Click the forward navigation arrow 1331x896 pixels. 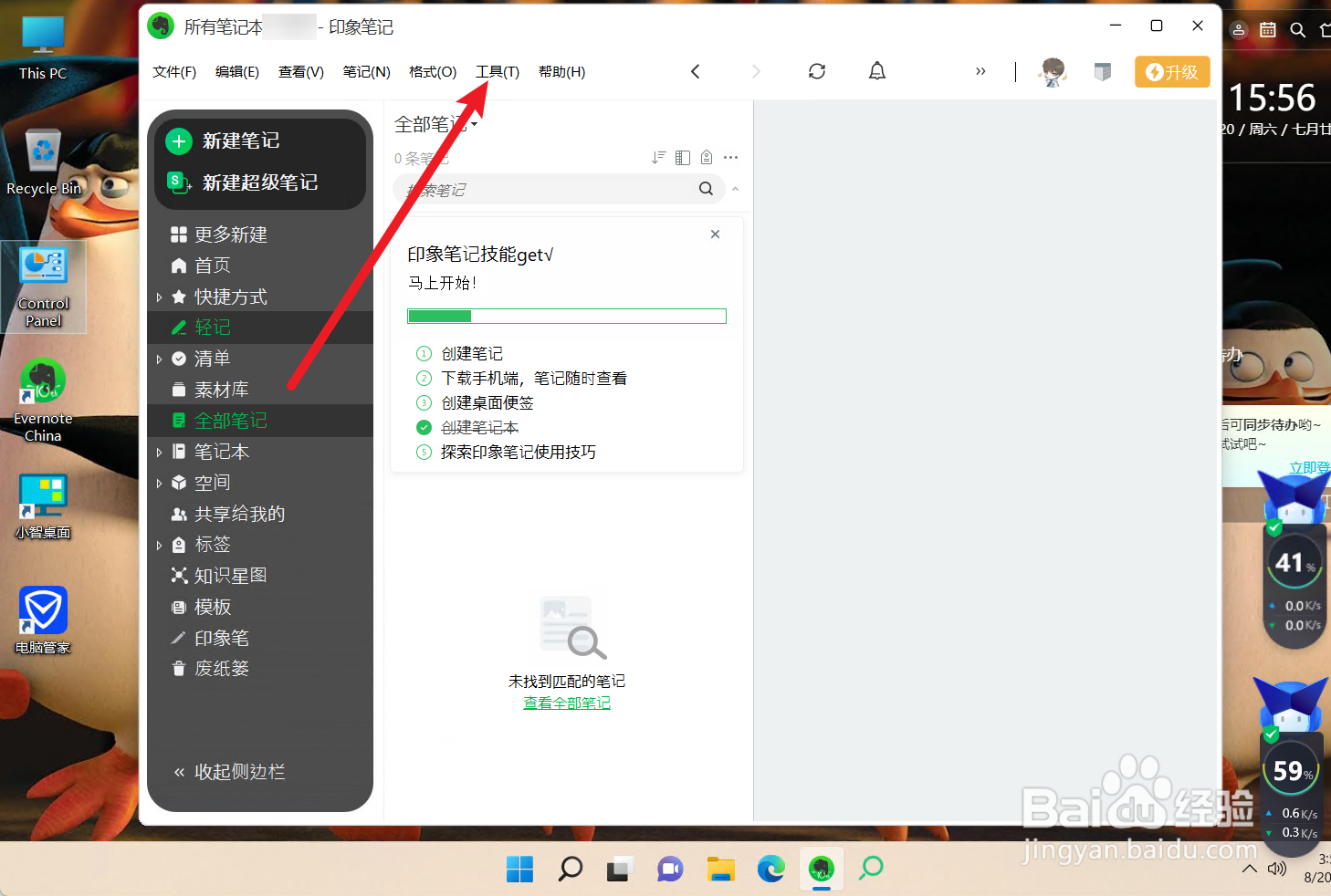point(756,71)
